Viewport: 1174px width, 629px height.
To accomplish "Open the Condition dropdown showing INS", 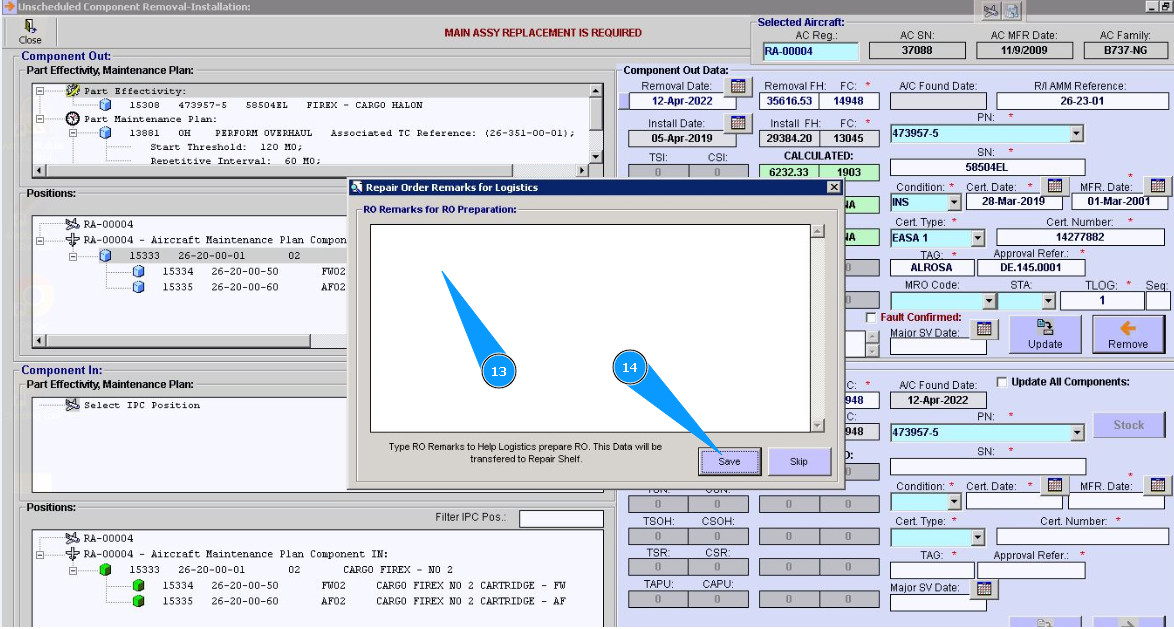I will [953, 202].
